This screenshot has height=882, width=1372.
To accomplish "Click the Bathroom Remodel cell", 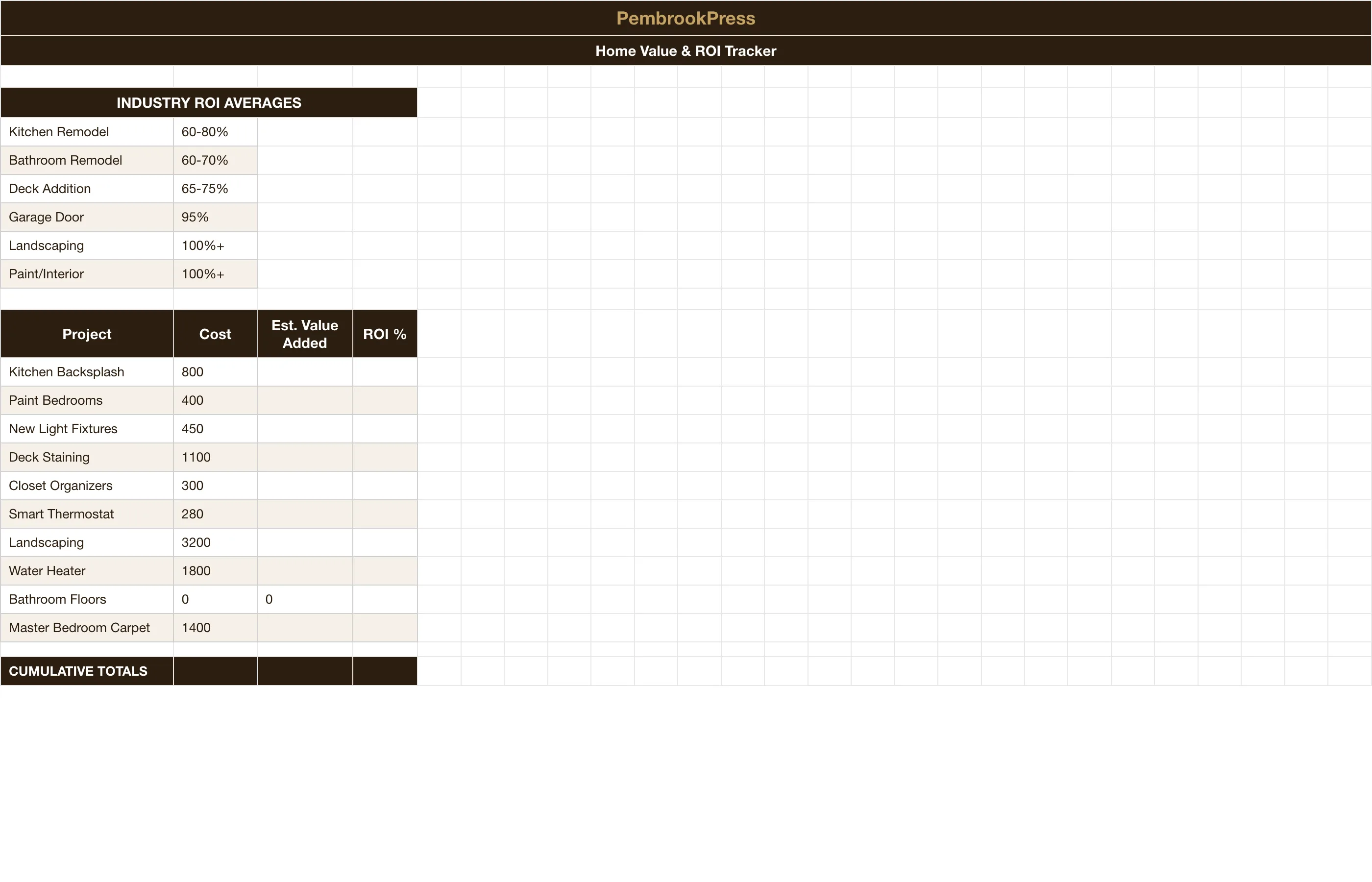I will [x=87, y=160].
